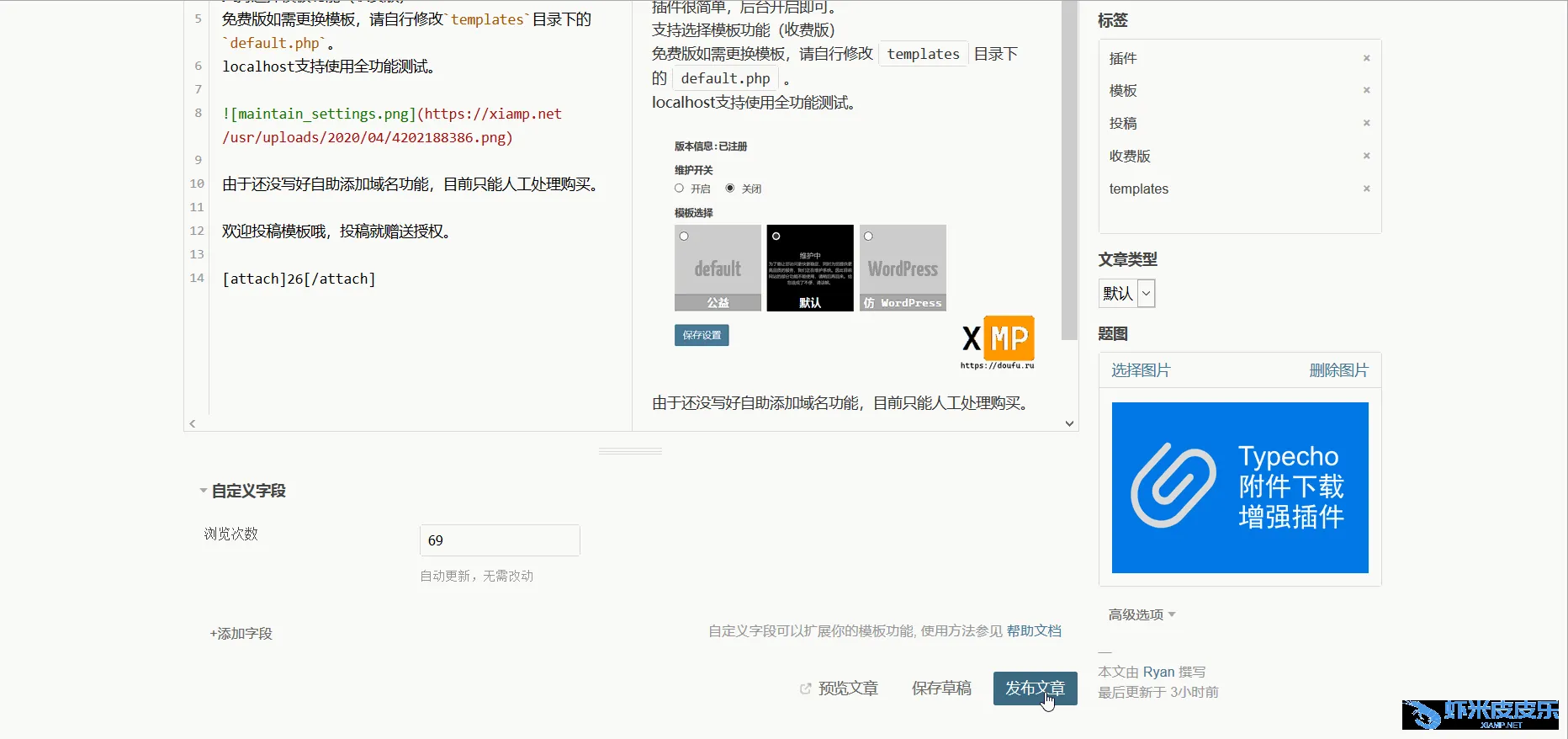The image size is (1568, 739).
Task: Remove the 模板 tag
Action: (1366, 90)
